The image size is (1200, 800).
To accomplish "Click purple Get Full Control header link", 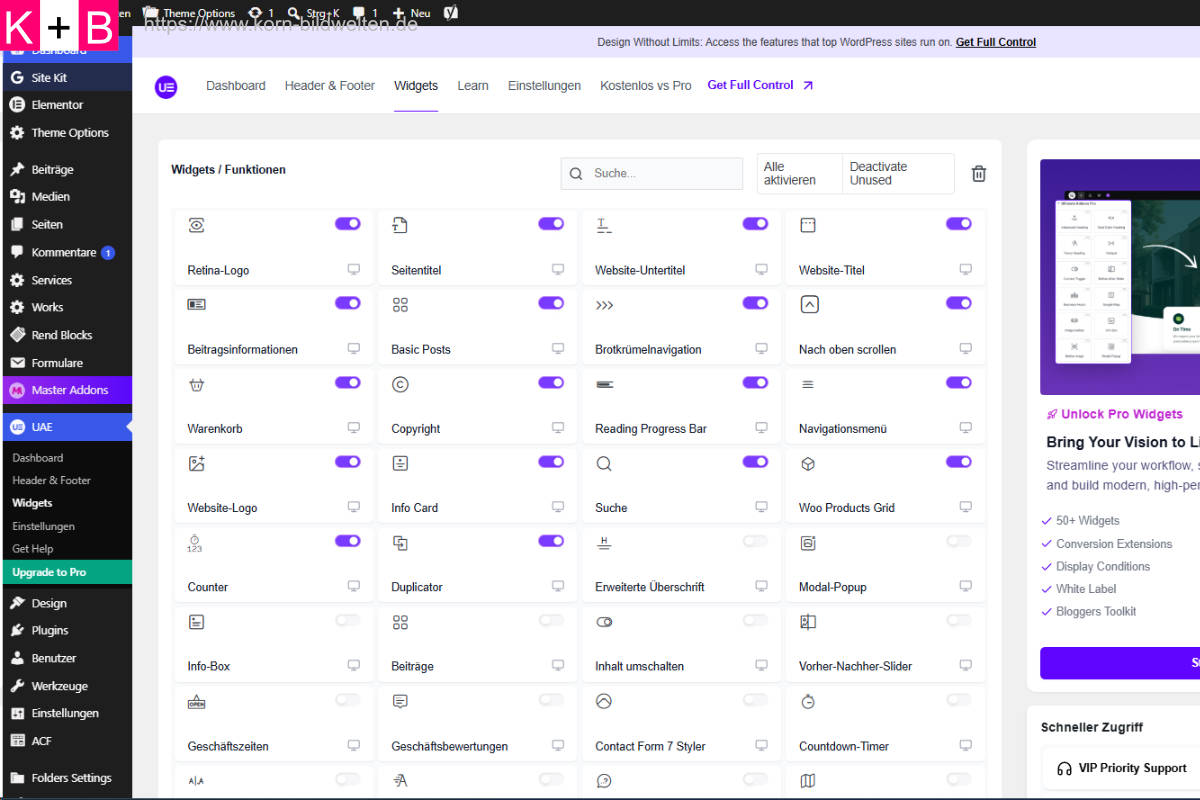I will (761, 85).
